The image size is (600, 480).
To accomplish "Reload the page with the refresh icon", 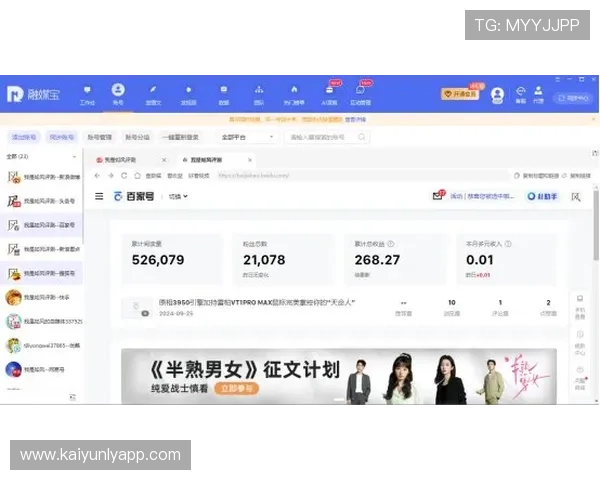I will (x=124, y=176).
